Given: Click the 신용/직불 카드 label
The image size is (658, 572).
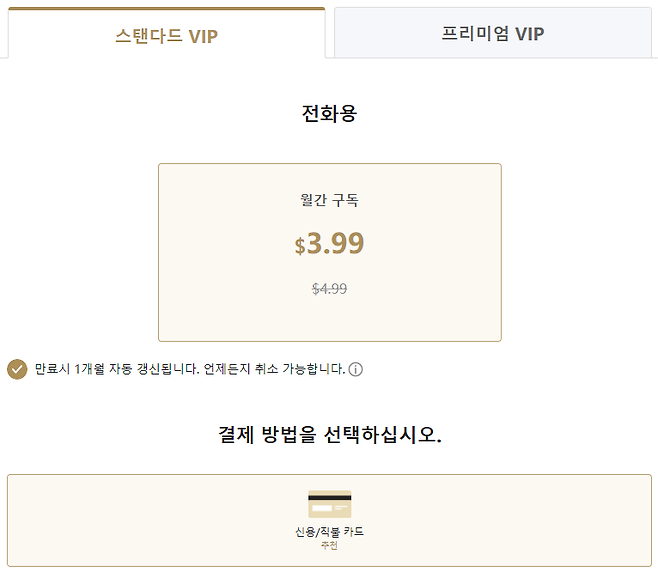Looking at the screenshot, I should click(x=329, y=532).
